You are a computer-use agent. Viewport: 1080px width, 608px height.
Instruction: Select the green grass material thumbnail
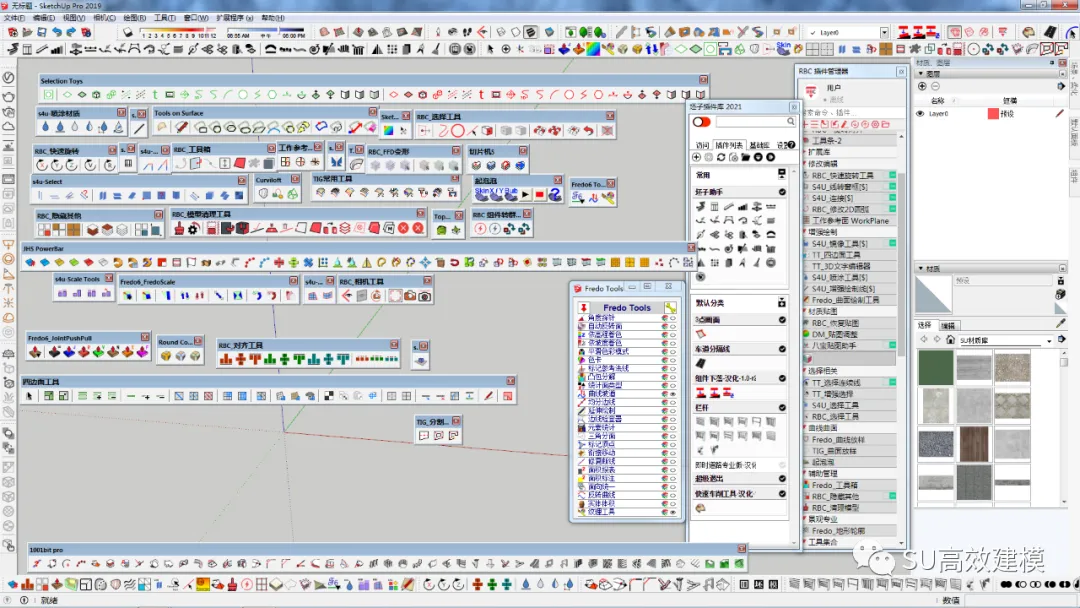935,367
